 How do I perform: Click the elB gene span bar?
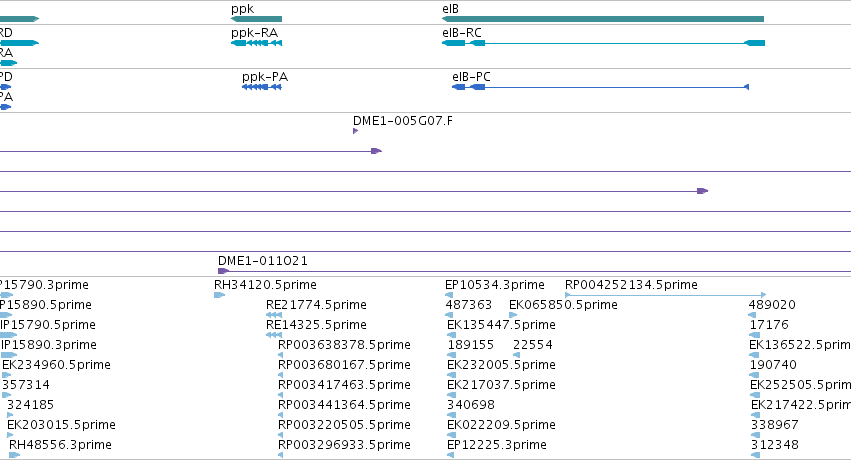tap(603, 19)
